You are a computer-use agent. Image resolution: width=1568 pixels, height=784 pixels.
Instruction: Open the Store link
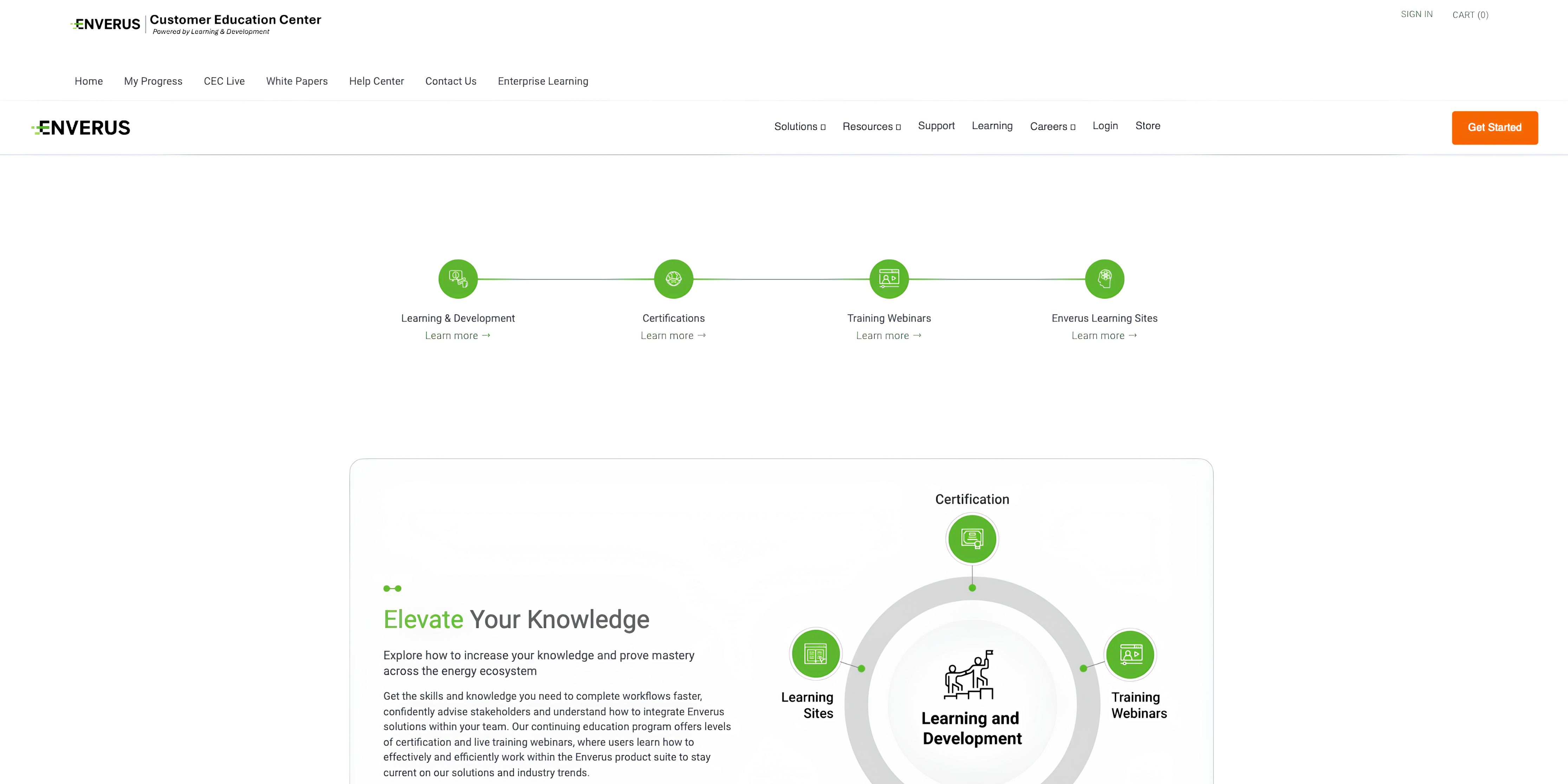[1148, 126]
